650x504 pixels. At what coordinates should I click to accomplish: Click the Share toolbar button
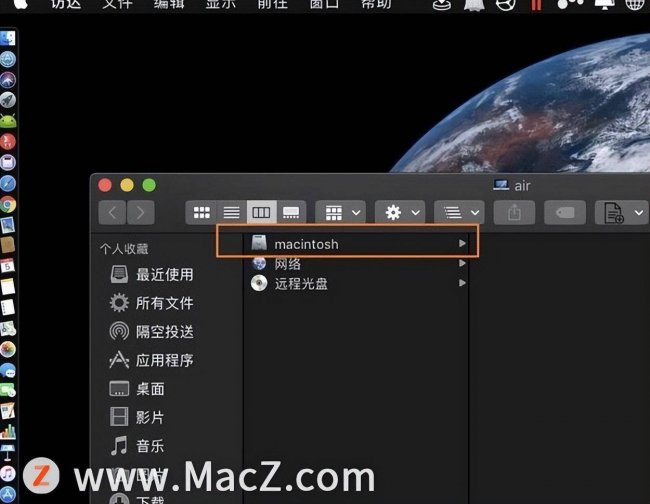click(514, 213)
